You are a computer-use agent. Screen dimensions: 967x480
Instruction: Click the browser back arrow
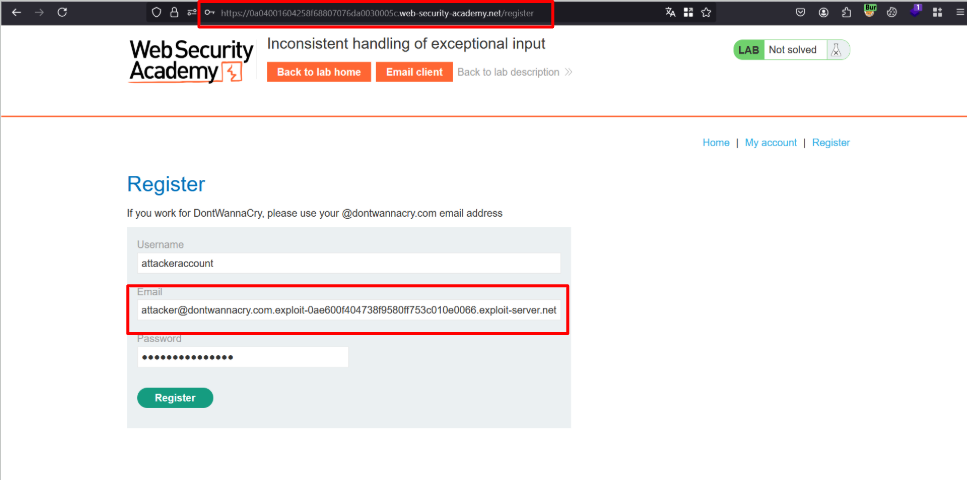[x=15, y=12]
